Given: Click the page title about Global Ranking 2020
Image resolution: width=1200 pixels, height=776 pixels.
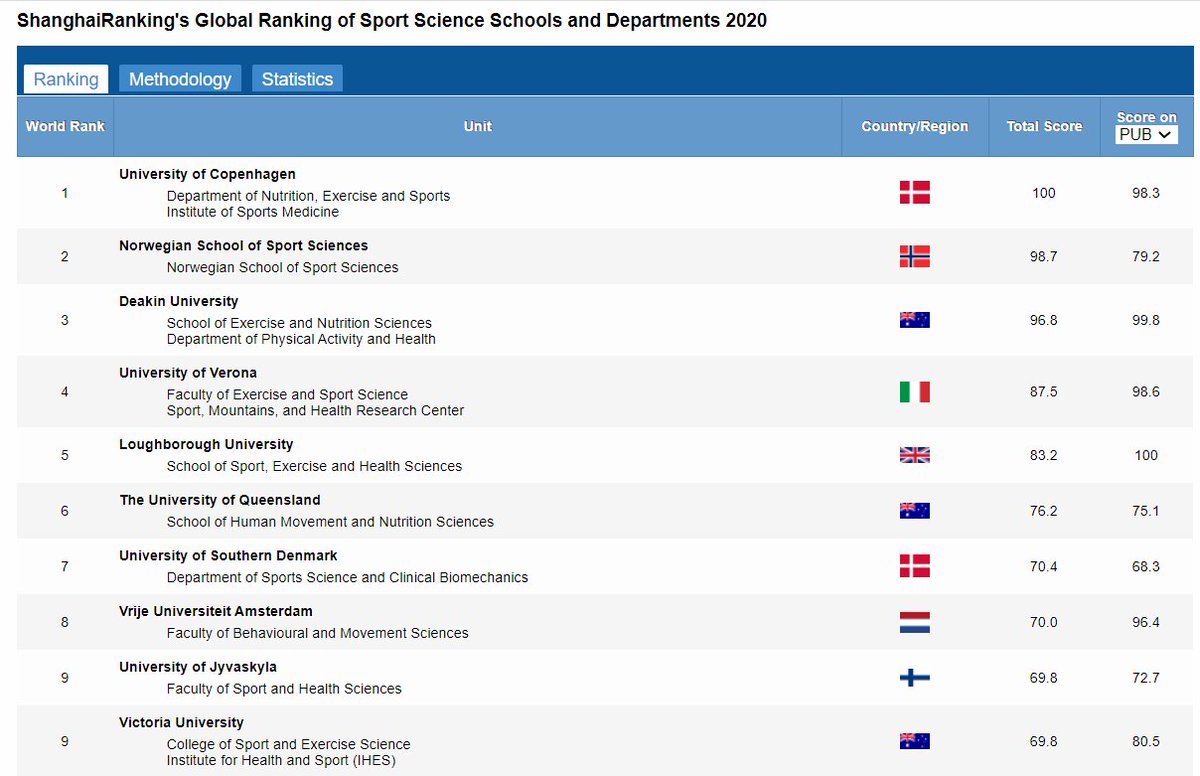Looking at the screenshot, I should pos(392,20).
